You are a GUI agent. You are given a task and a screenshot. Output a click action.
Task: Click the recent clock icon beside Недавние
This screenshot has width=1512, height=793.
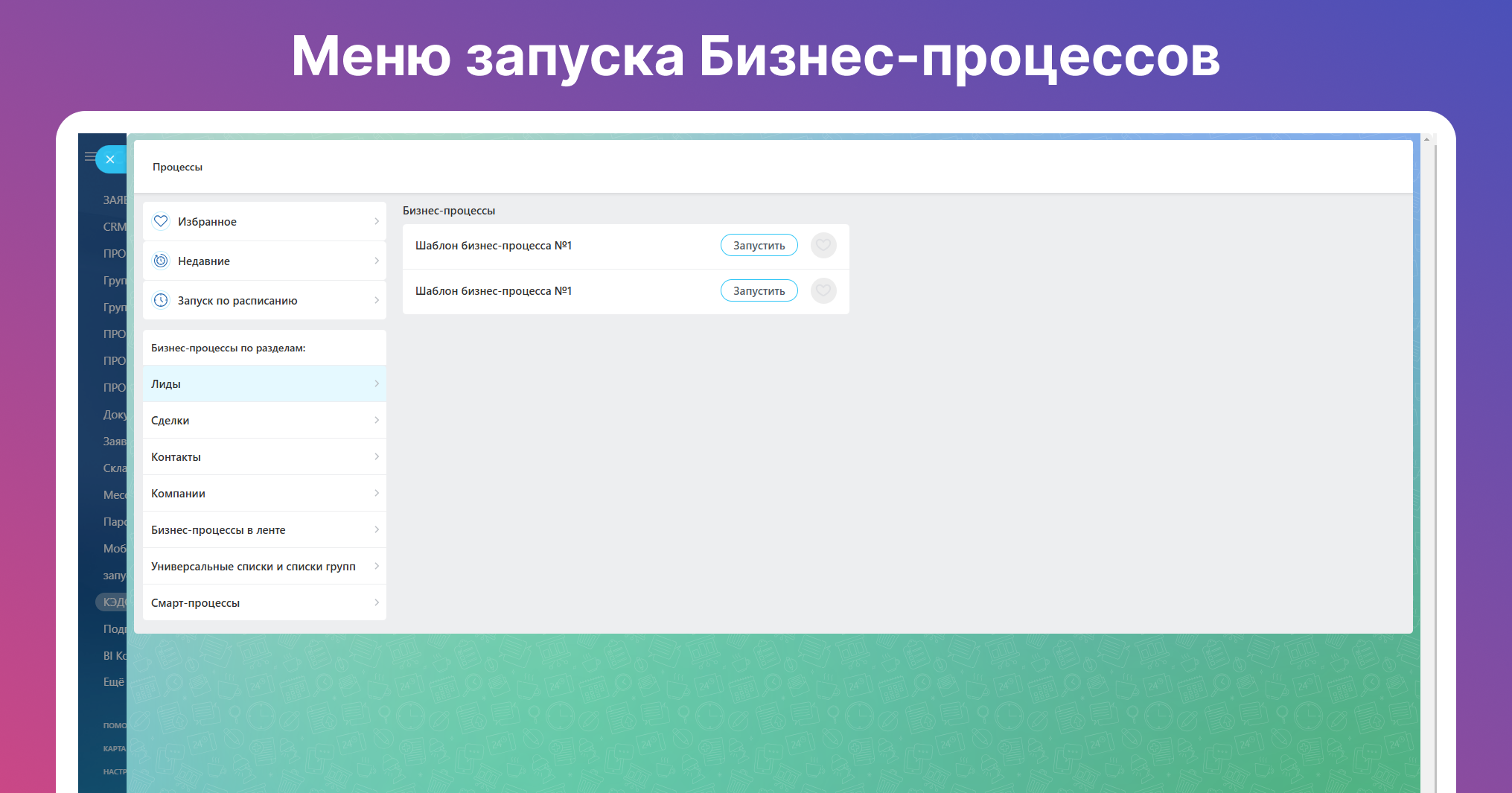(161, 261)
